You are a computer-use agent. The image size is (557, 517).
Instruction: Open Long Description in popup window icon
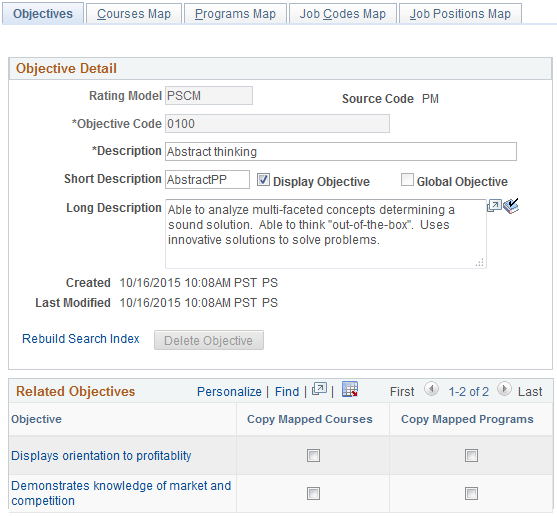(494, 206)
